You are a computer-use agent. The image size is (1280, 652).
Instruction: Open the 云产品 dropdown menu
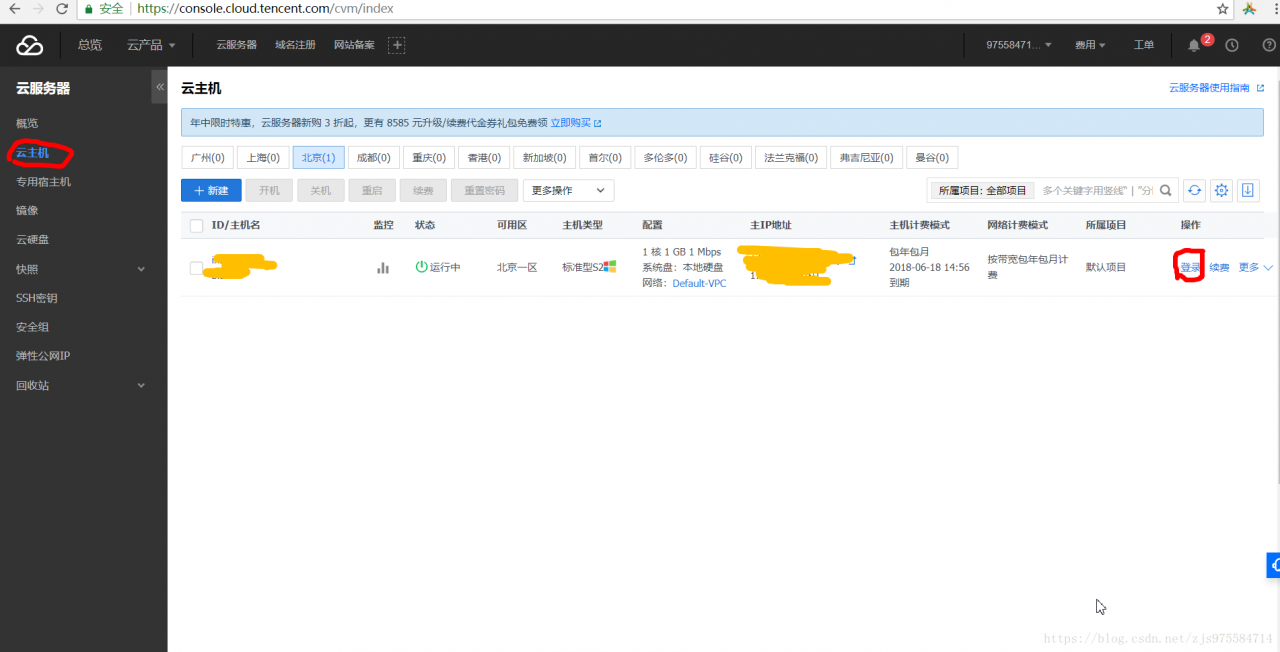click(x=151, y=45)
